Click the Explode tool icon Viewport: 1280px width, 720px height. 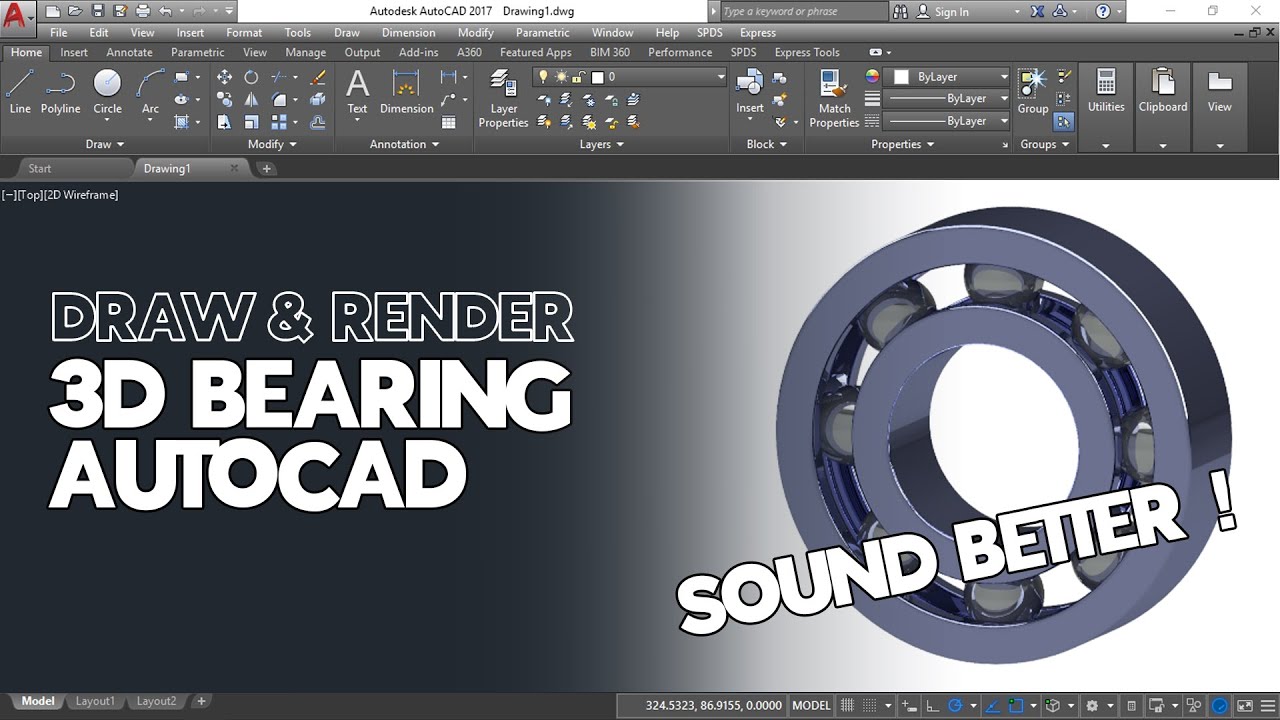(x=318, y=99)
